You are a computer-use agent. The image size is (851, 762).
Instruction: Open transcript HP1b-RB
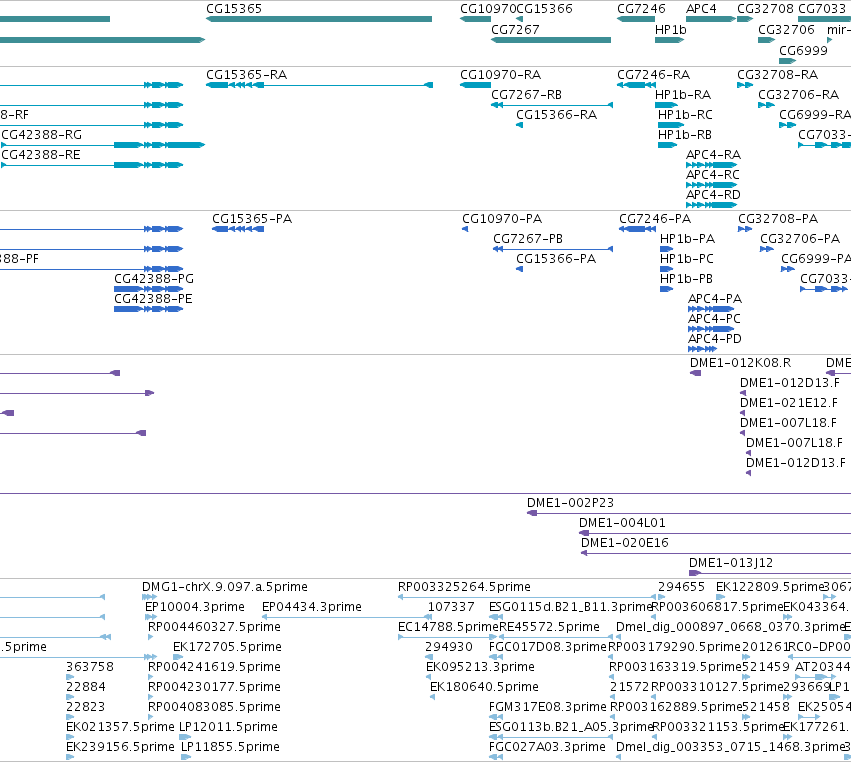coord(684,135)
